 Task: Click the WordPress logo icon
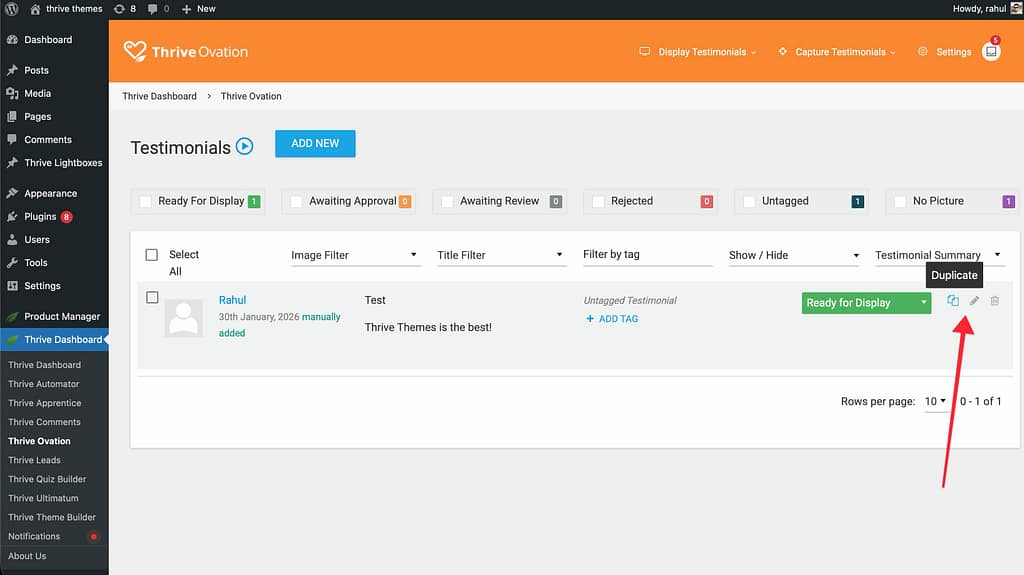[x=12, y=8]
